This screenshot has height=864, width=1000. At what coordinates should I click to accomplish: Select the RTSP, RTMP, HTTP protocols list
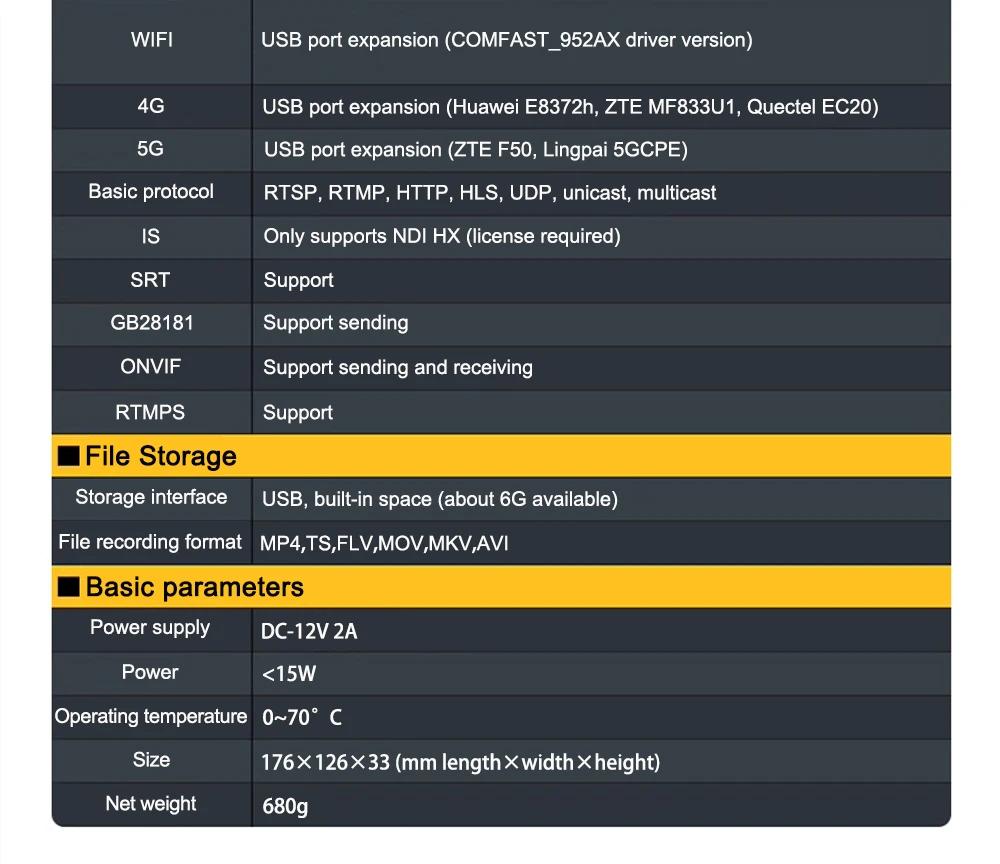[x=489, y=193]
